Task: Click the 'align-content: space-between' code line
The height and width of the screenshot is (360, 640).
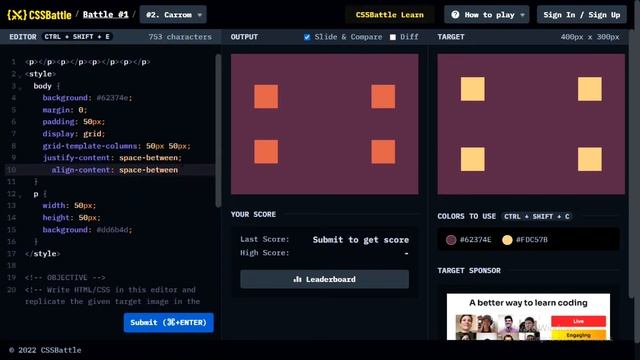Action: pyautogui.click(x=115, y=170)
